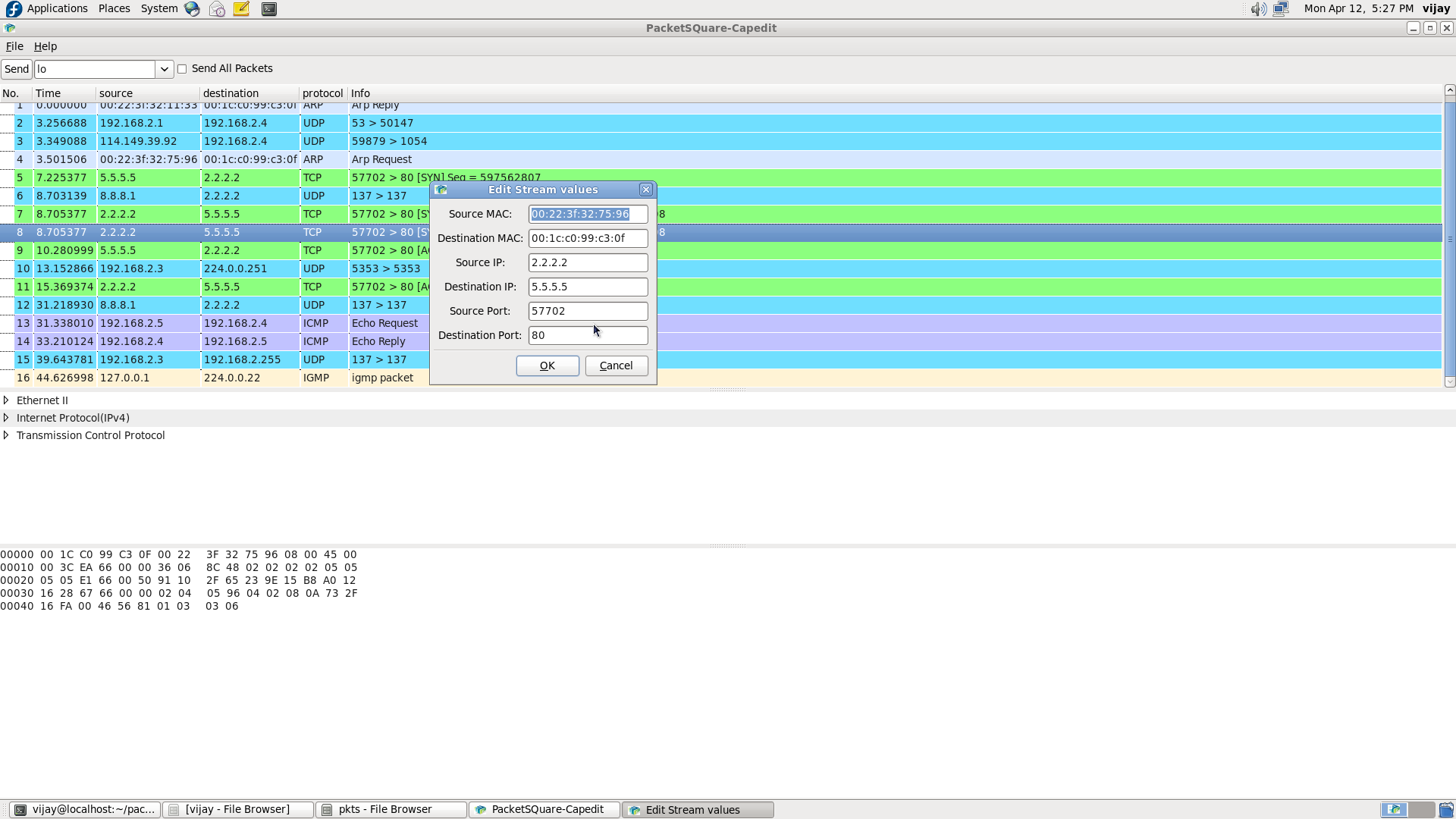The height and width of the screenshot is (819, 1456).
Task: Select packet 2 with info 53 > 50147
Action: coord(720,123)
